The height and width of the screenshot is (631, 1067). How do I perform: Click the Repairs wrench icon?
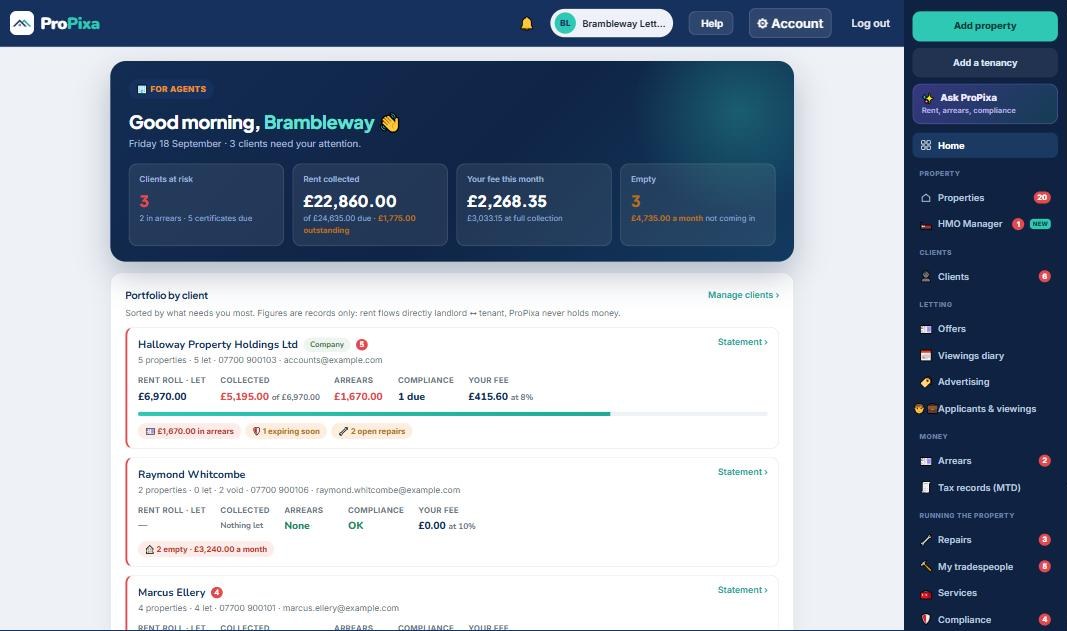(x=925, y=540)
